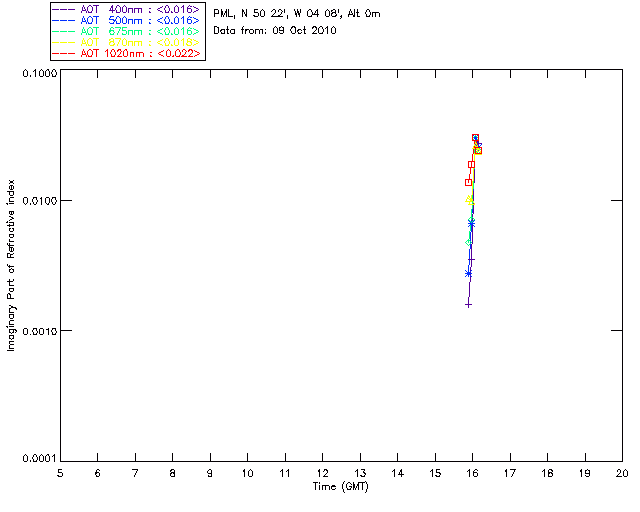The width and height of the screenshot is (640, 512).
Task: Click the yellow triangle data marker
Action: 470,200
